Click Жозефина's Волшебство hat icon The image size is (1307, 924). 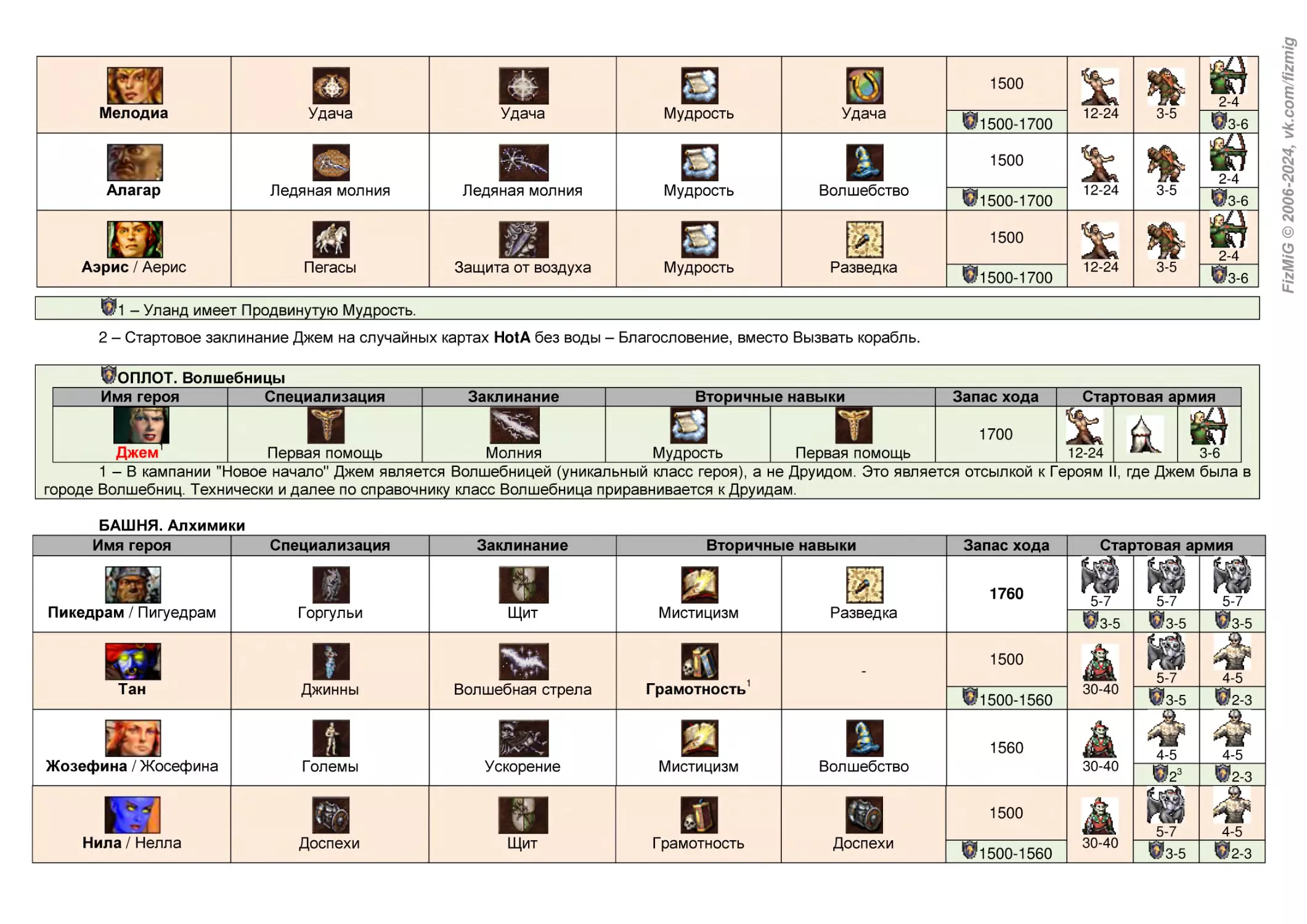pyautogui.click(x=865, y=738)
